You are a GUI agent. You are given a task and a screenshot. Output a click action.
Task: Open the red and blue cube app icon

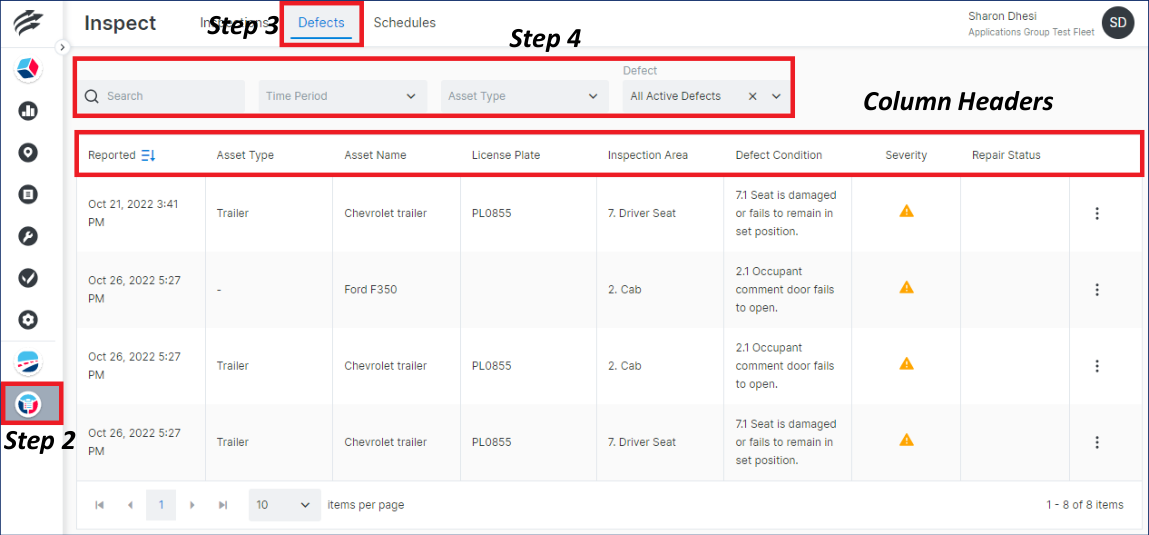(x=28, y=70)
